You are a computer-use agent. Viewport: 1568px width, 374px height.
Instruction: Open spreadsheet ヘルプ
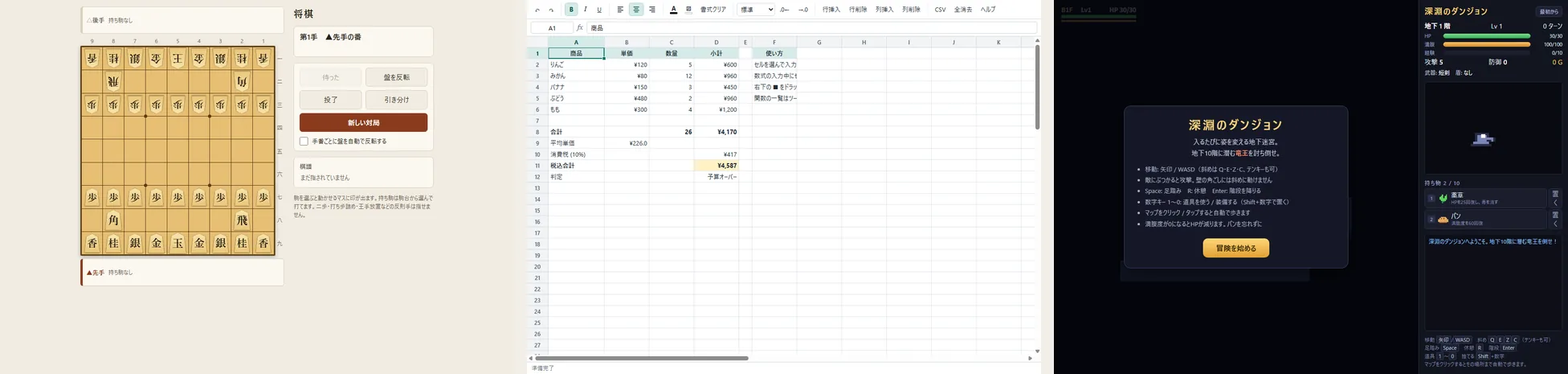(x=988, y=10)
